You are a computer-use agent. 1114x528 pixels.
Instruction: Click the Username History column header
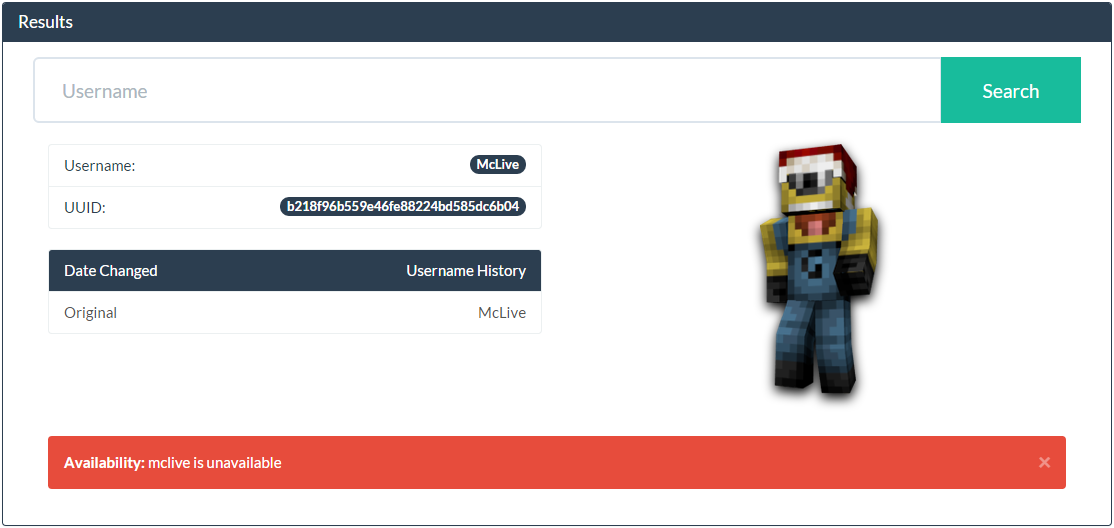[466, 271]
